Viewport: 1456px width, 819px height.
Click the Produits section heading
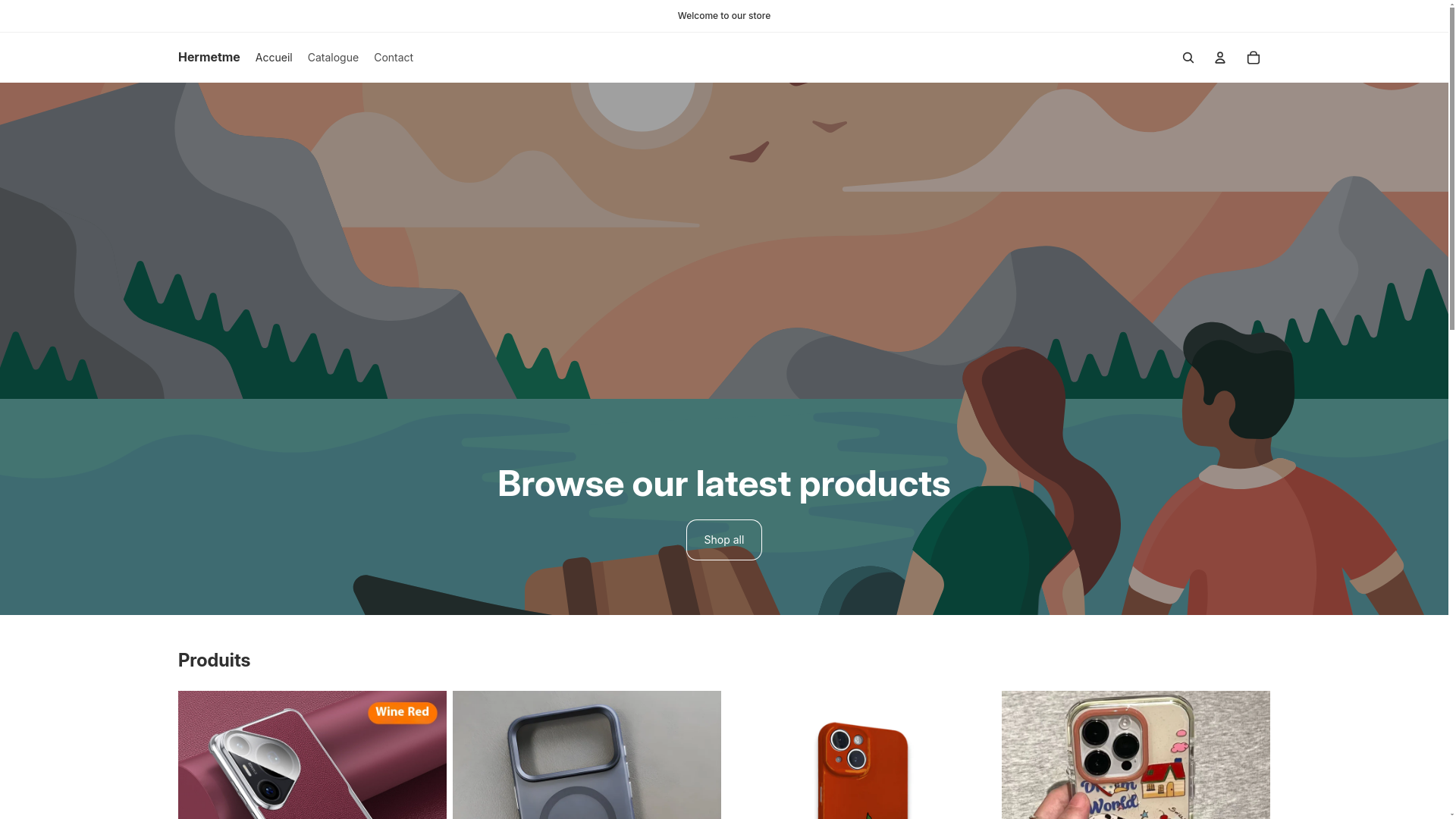214,661
